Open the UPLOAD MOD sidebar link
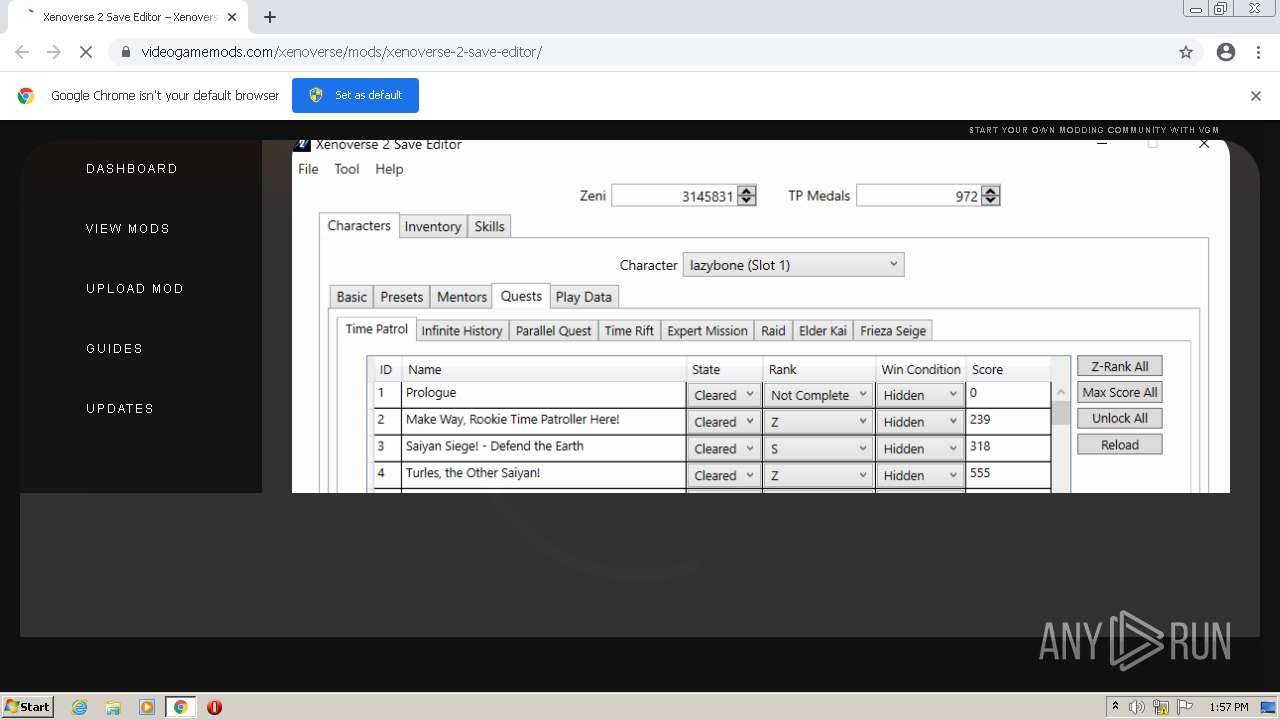1280x720 pixels. point(135,289)
